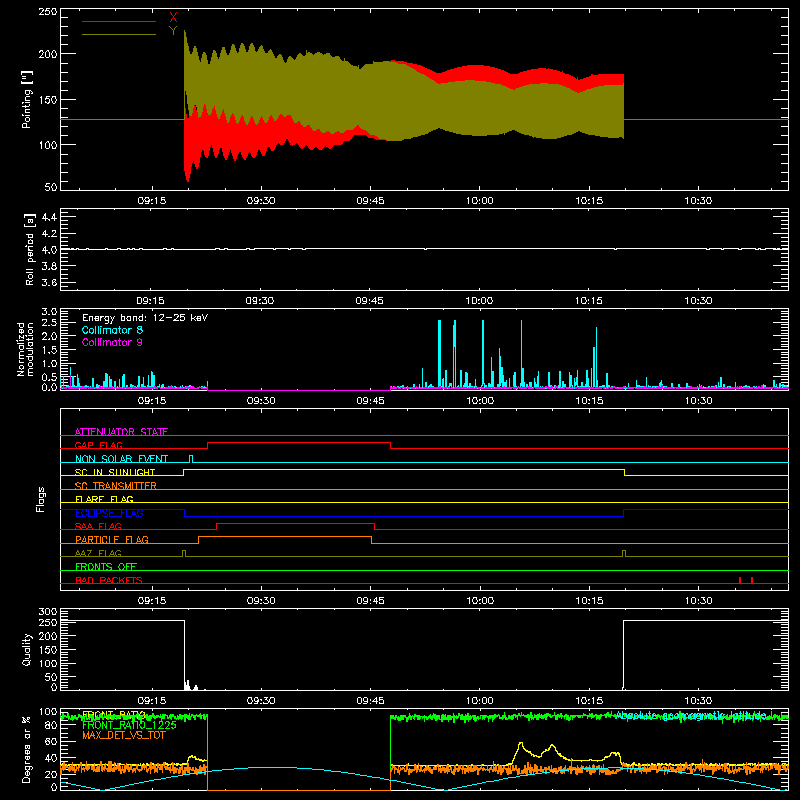Image resolution: width=800 pixels, height=800 pixels.
Task: Click the Pointing axis title
Action: tap(27, 99)
